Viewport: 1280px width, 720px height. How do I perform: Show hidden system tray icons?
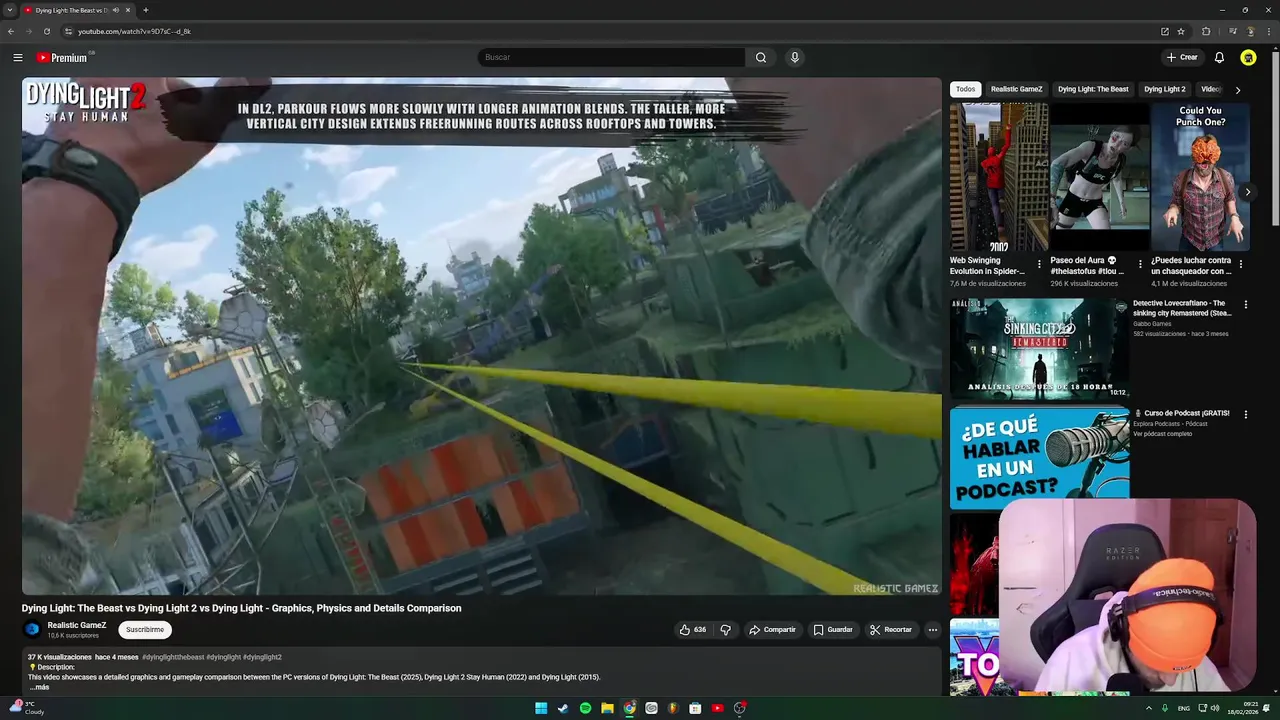point(1148,708)
